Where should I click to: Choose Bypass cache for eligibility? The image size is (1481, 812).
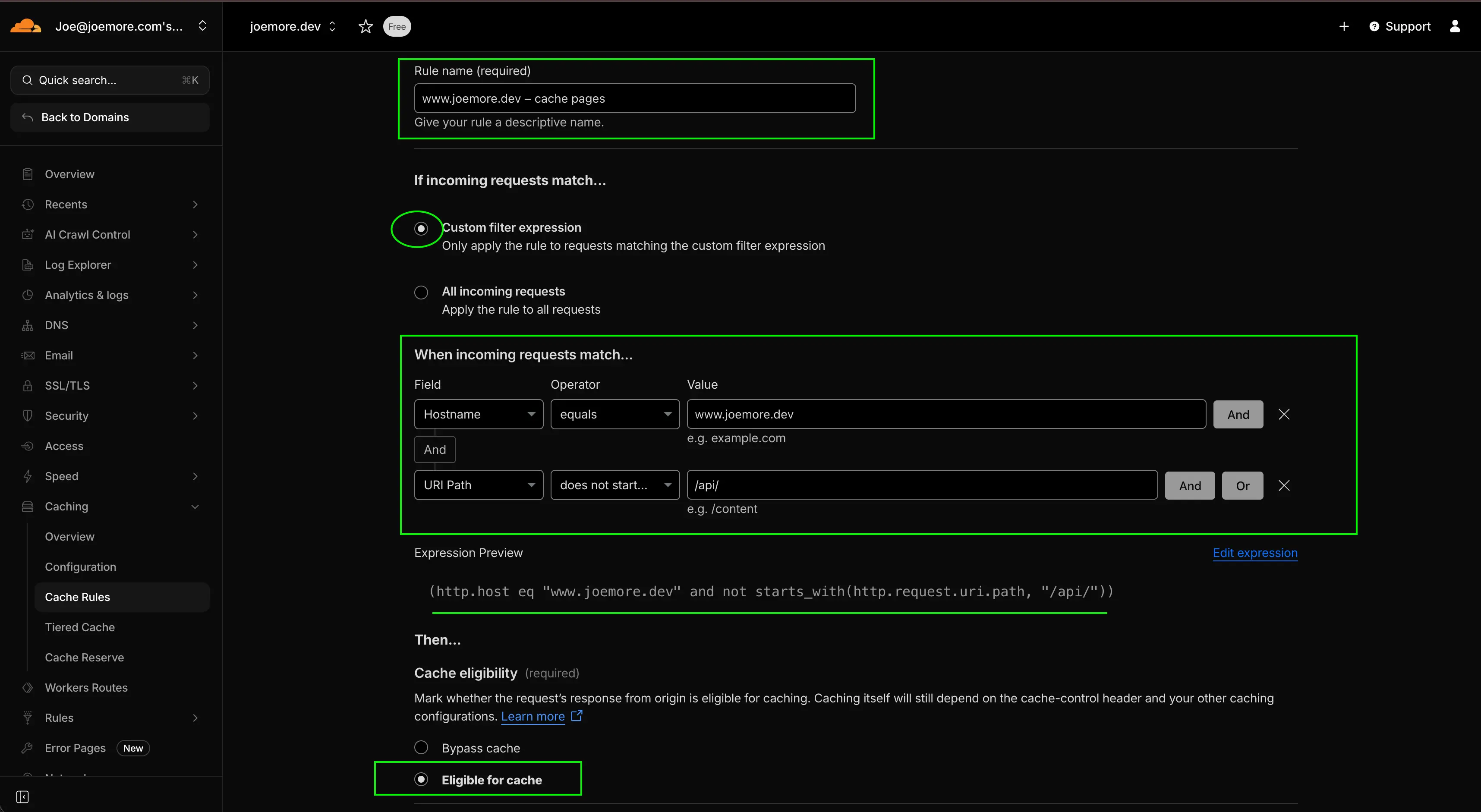pos(421,747)
